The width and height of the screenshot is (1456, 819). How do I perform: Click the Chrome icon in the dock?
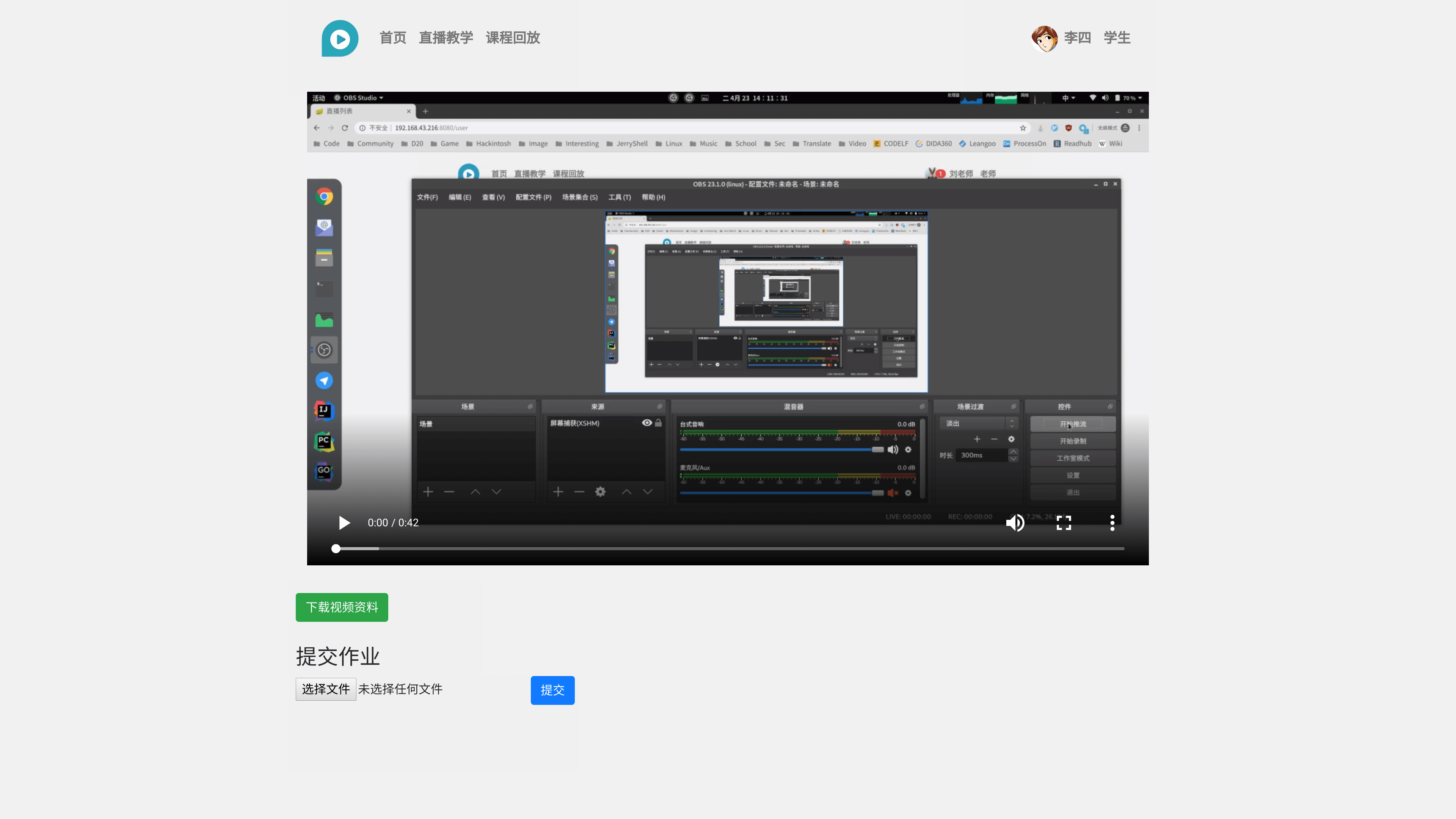324,197
